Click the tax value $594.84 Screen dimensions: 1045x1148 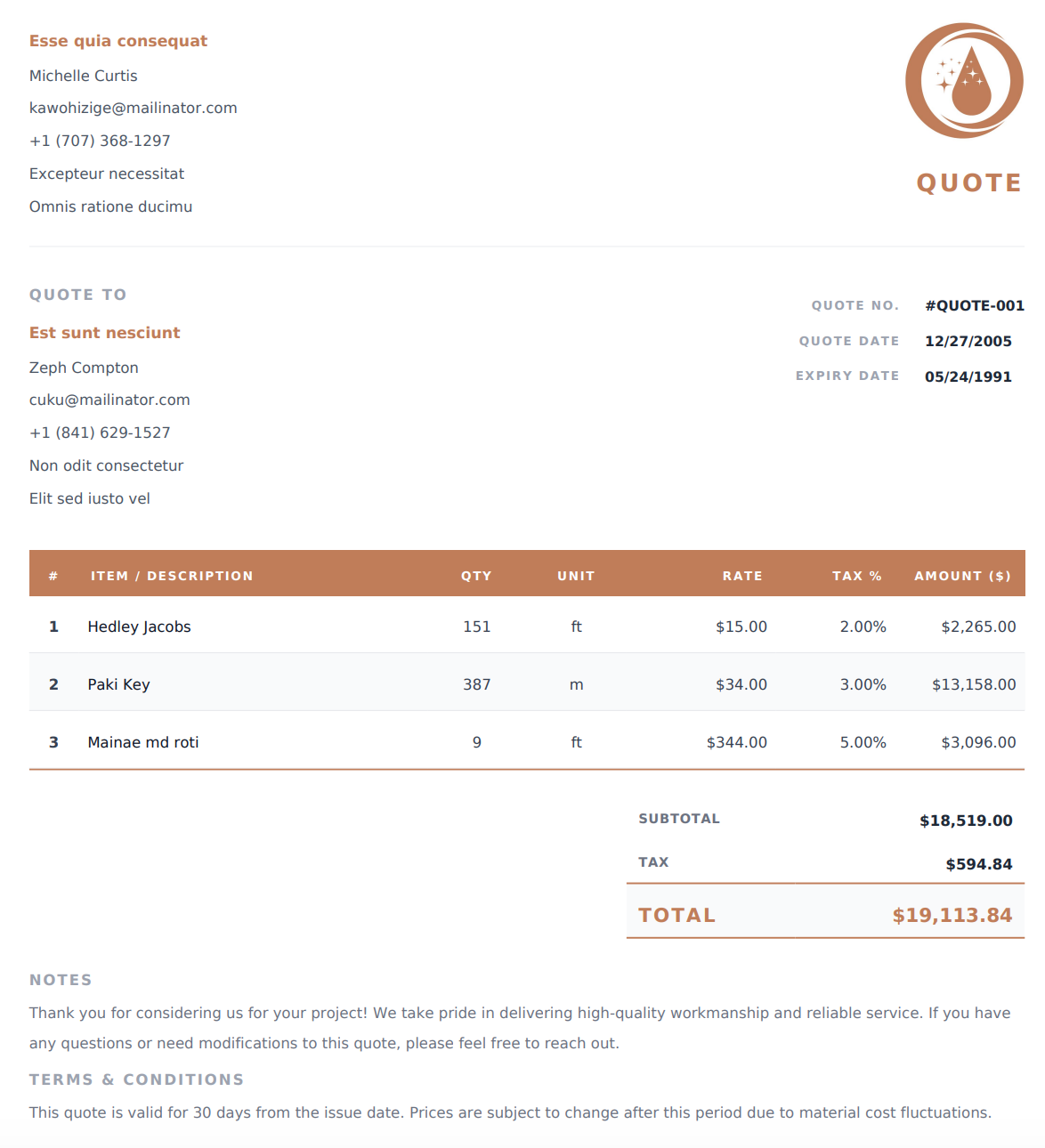tap(979, 864)
